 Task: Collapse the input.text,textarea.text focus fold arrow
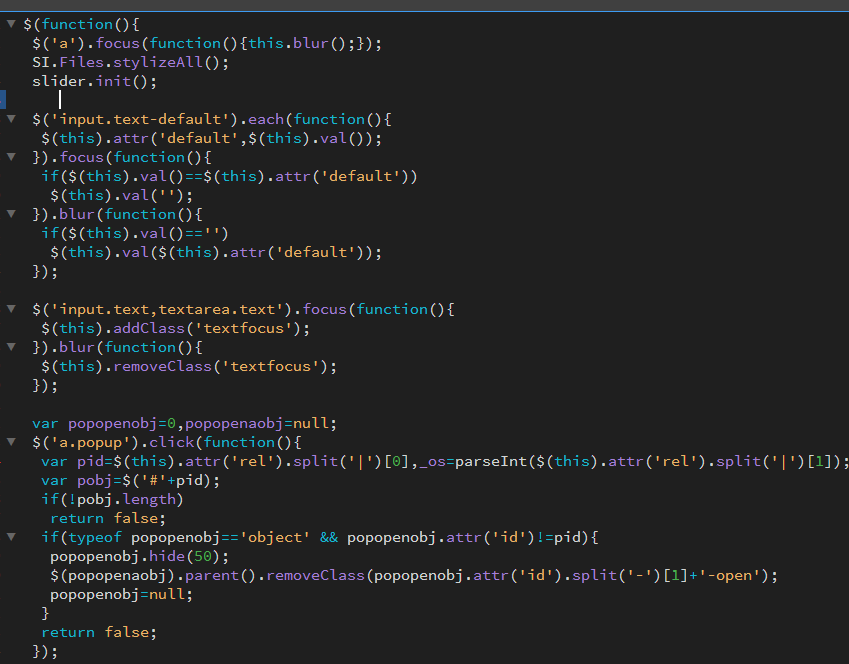tap(11, 309)
